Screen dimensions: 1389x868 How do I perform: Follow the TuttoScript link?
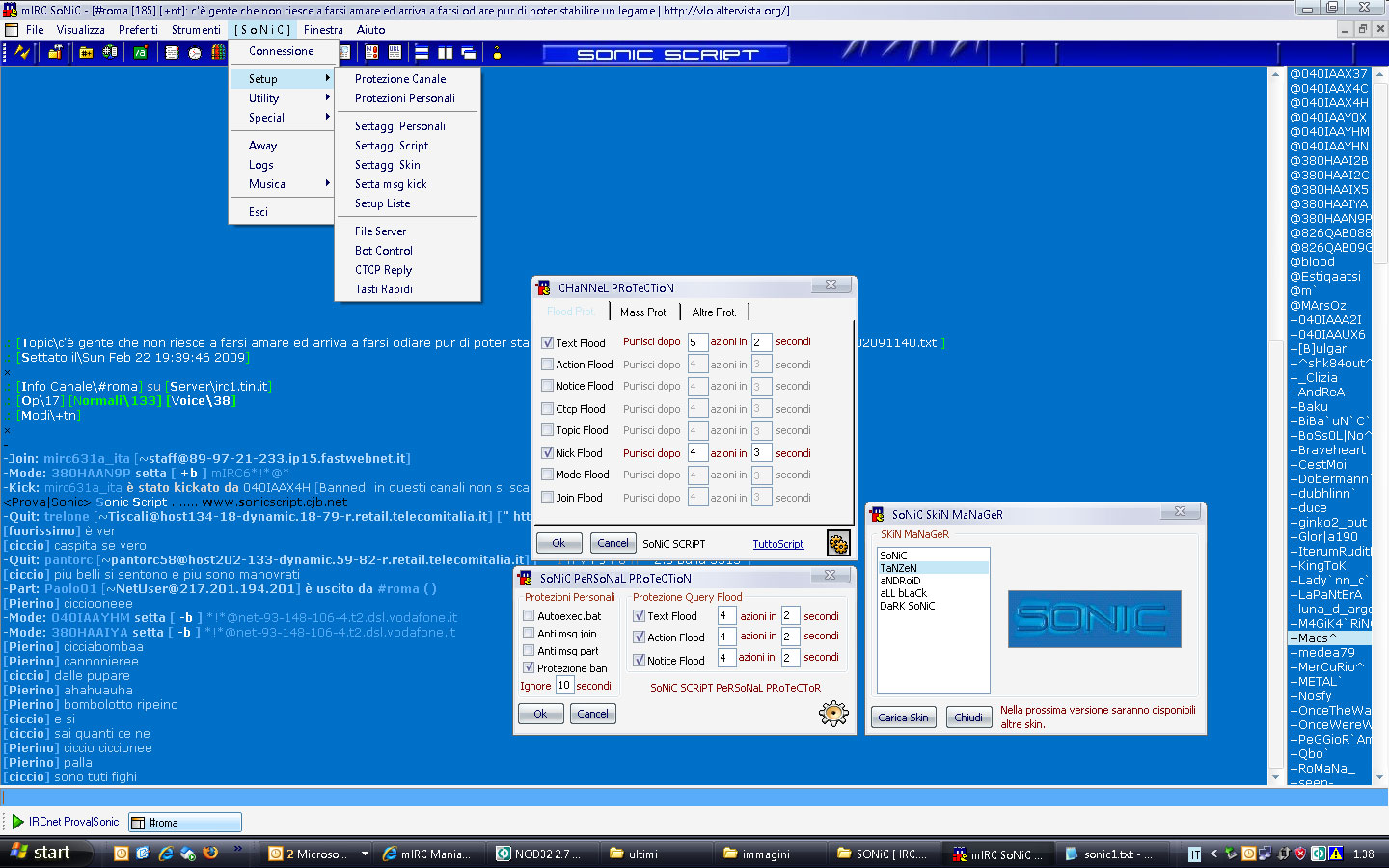tap(777, 544)
